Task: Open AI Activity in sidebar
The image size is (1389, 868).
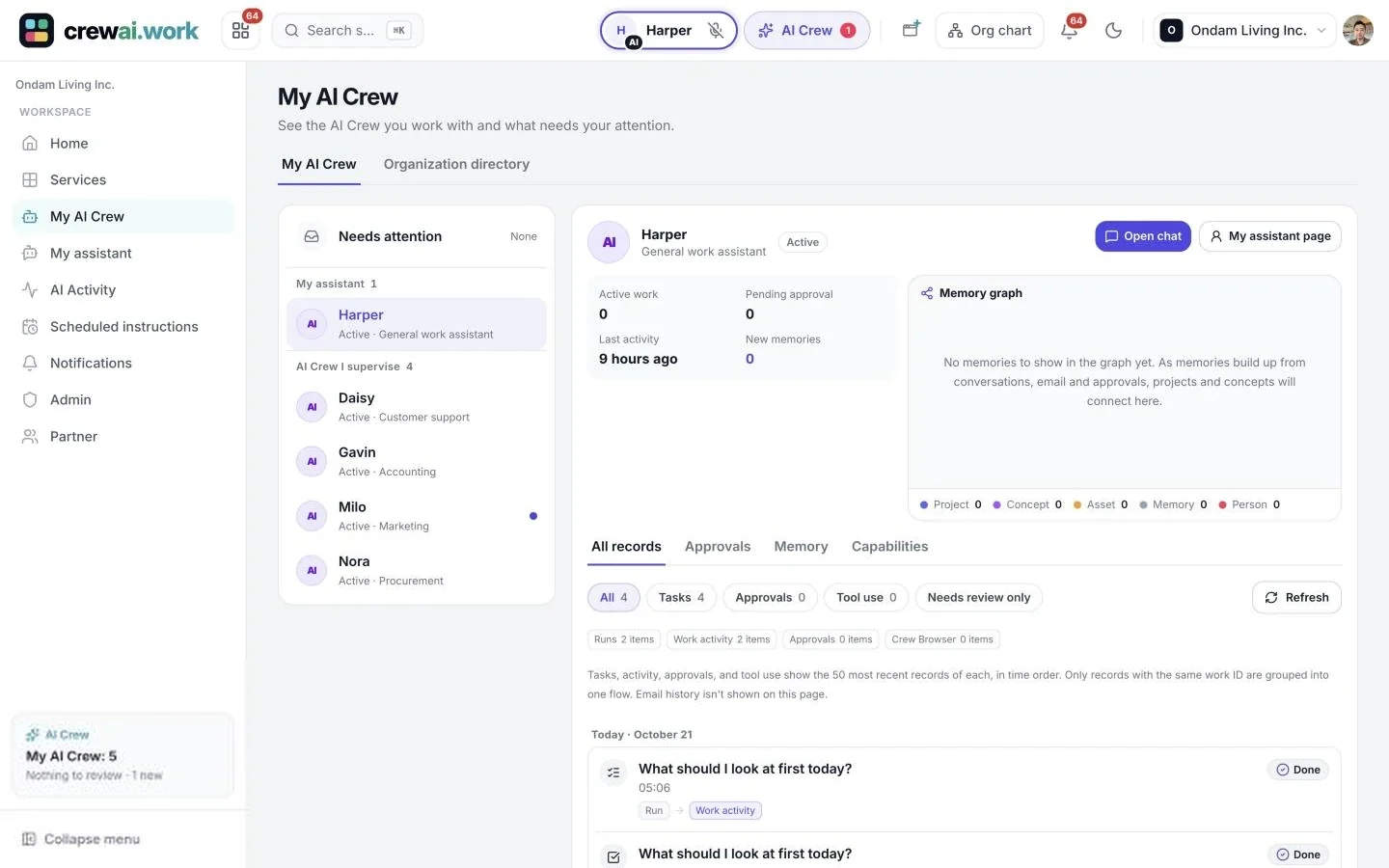Action: [x=123, y=290]
